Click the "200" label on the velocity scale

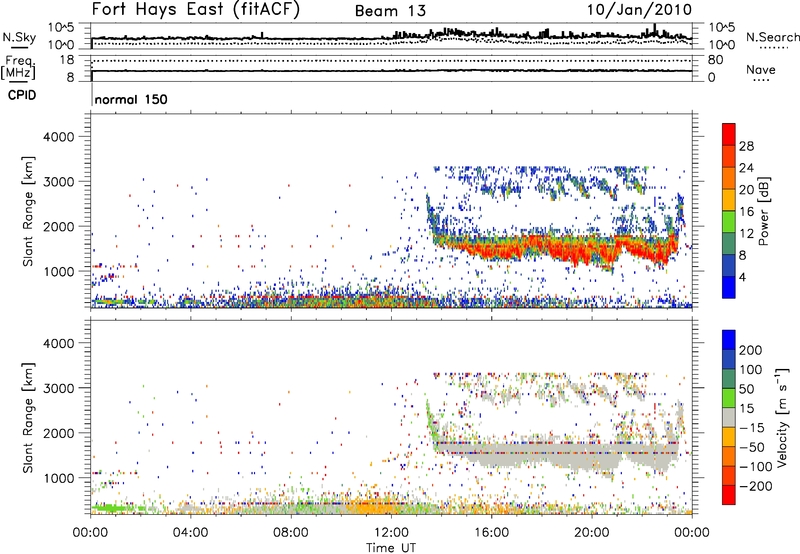(751, 350)
